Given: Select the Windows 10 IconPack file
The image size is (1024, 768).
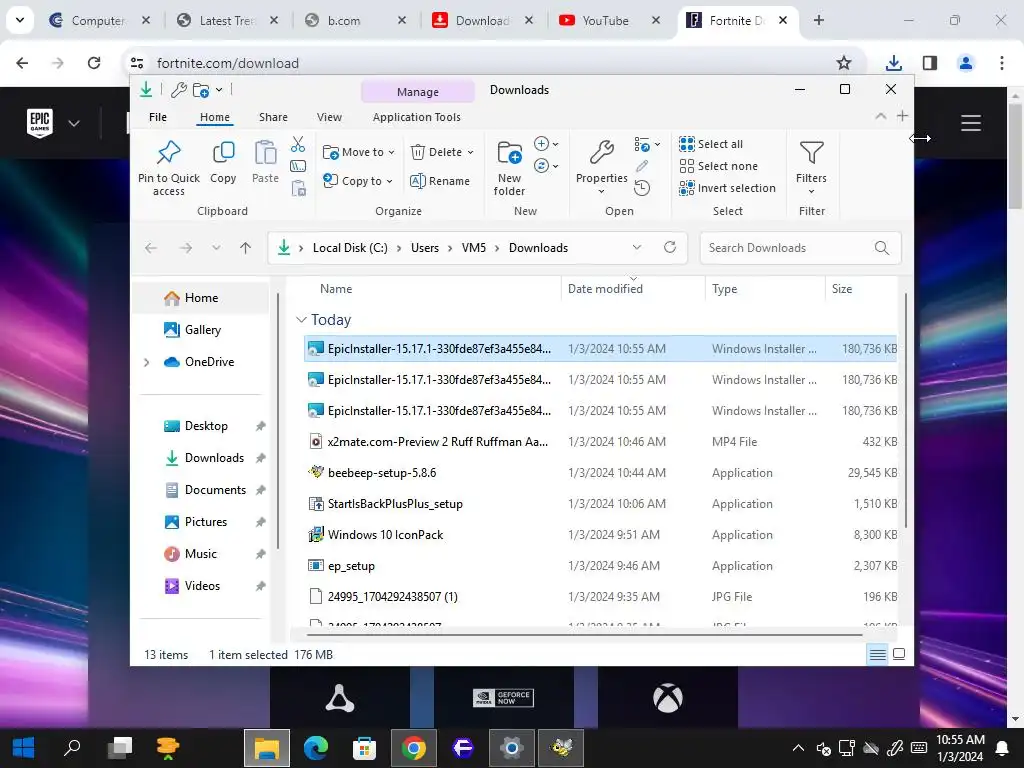Looking at the screenshot, I should click(601, 535).
